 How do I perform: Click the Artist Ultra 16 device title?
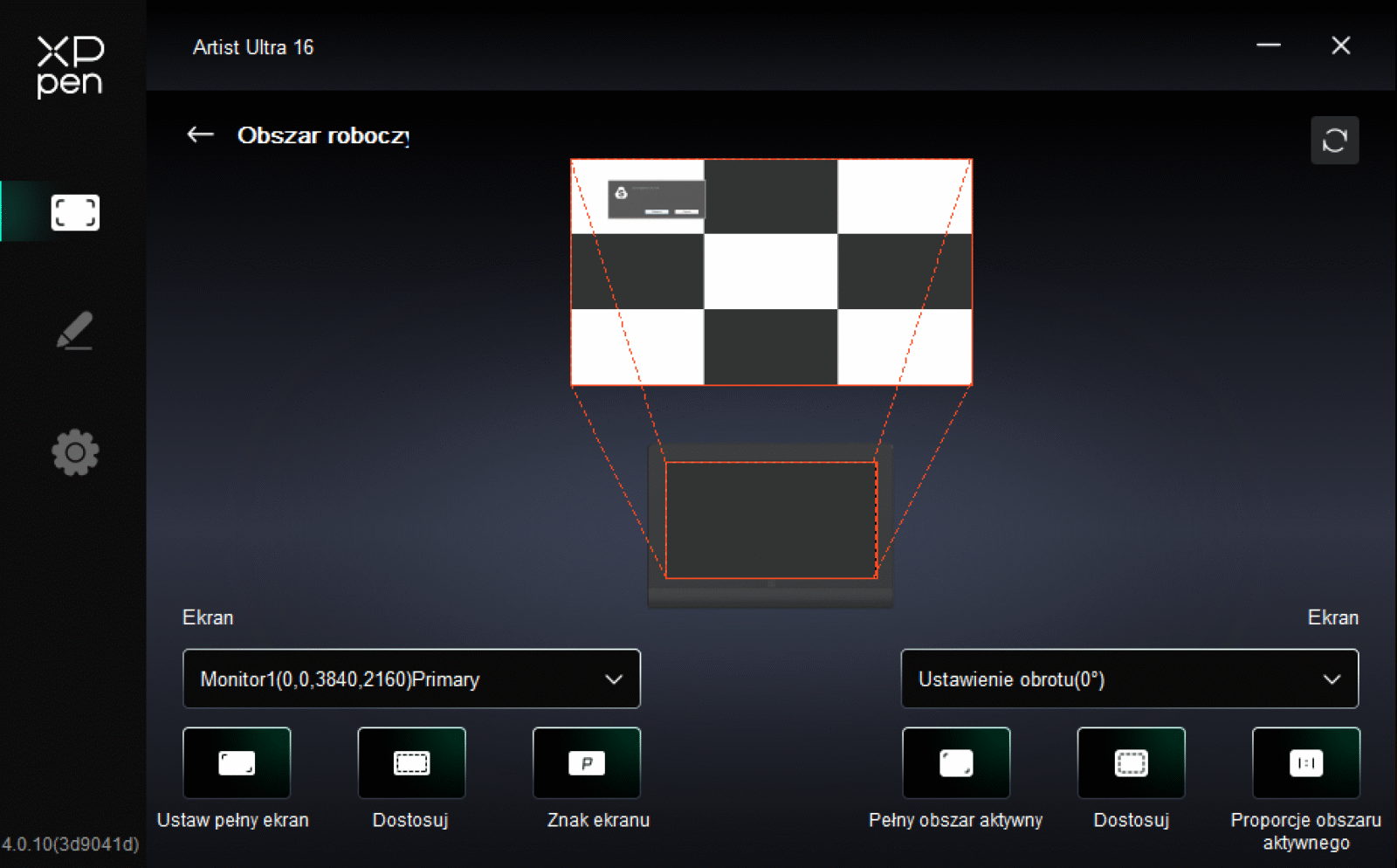(x=253, y=47)
